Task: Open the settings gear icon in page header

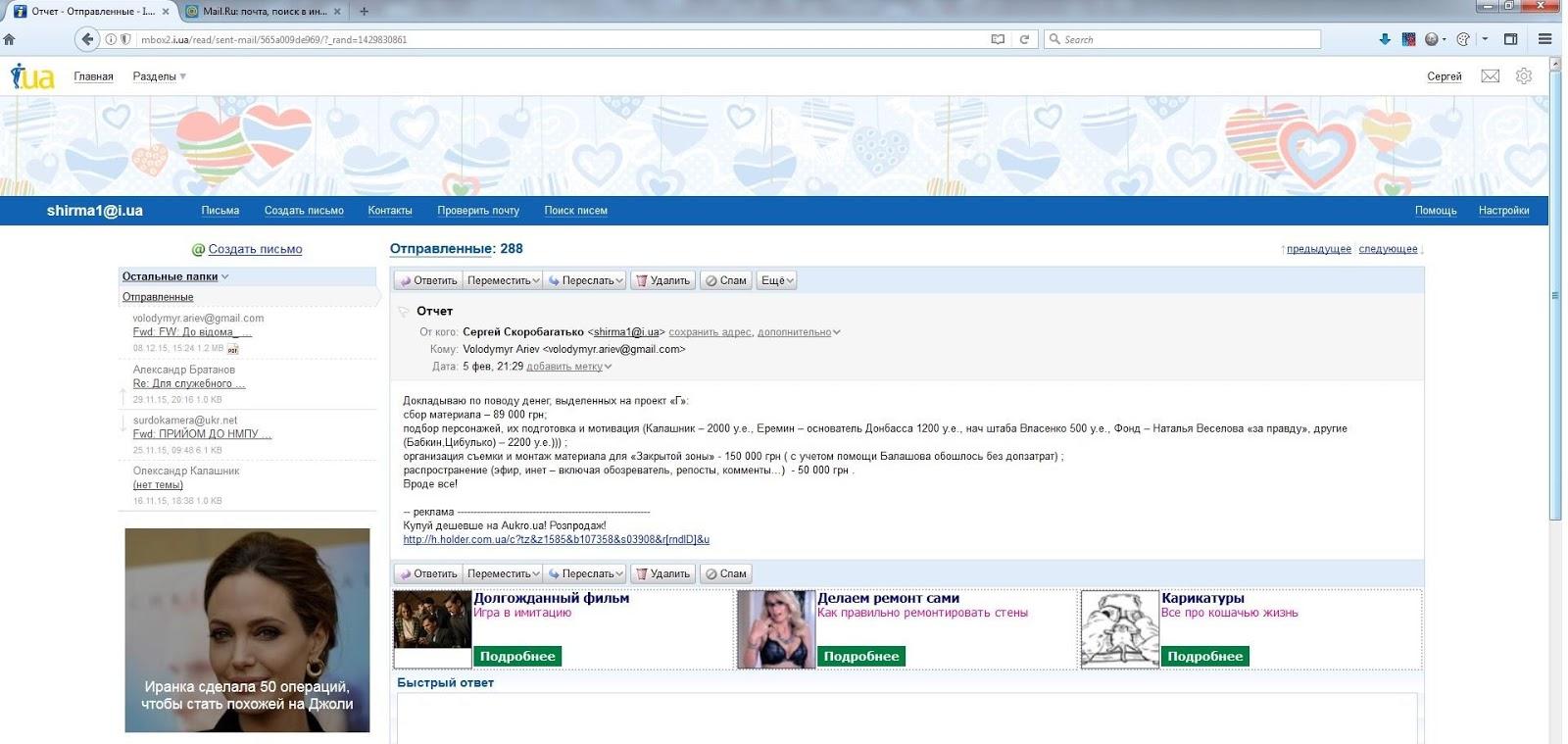Action: (1523, 76)
